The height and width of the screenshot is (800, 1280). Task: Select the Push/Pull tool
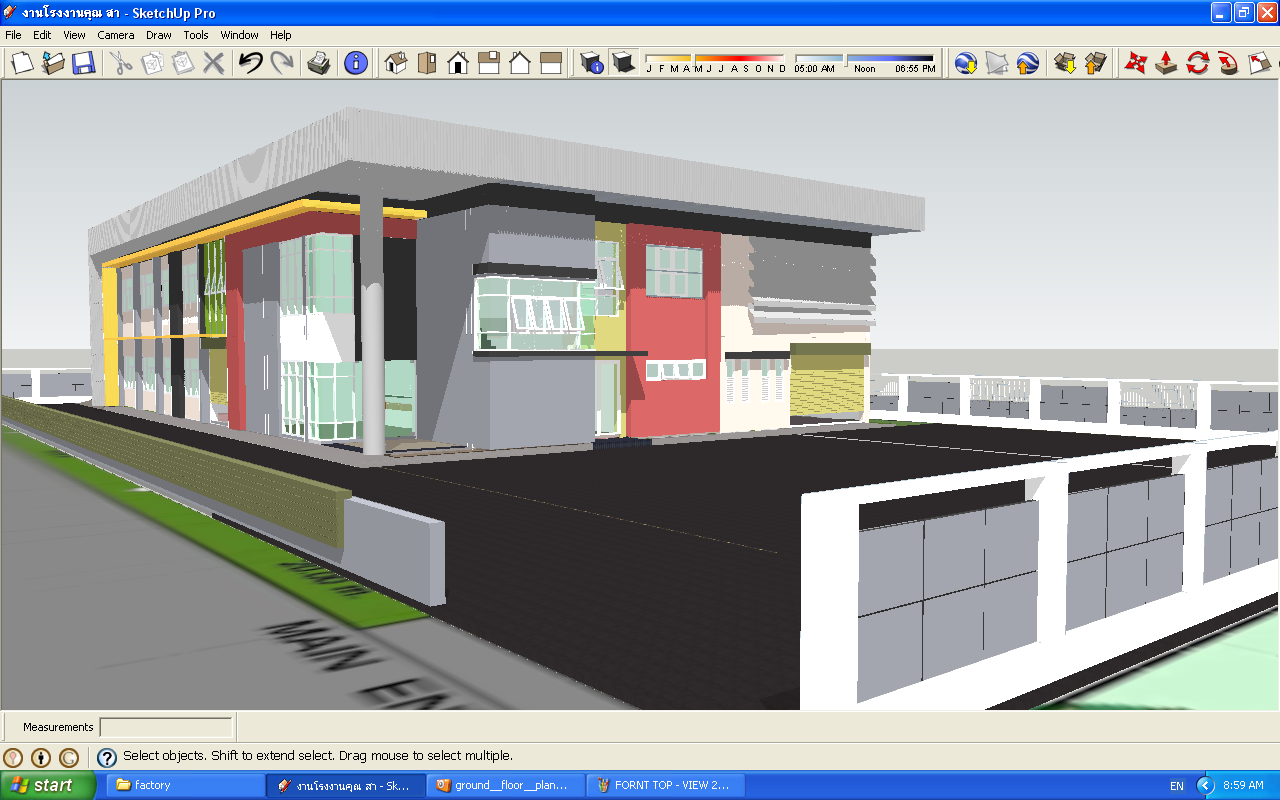coord(1166,63)
